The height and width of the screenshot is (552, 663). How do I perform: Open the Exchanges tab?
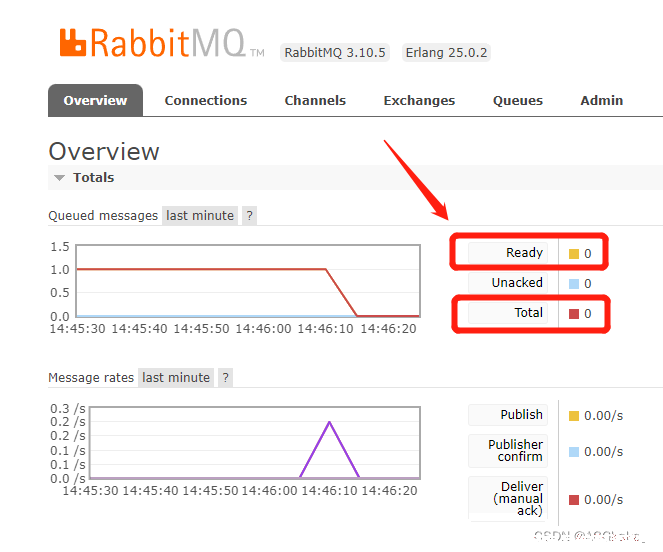tap(419, 100)
